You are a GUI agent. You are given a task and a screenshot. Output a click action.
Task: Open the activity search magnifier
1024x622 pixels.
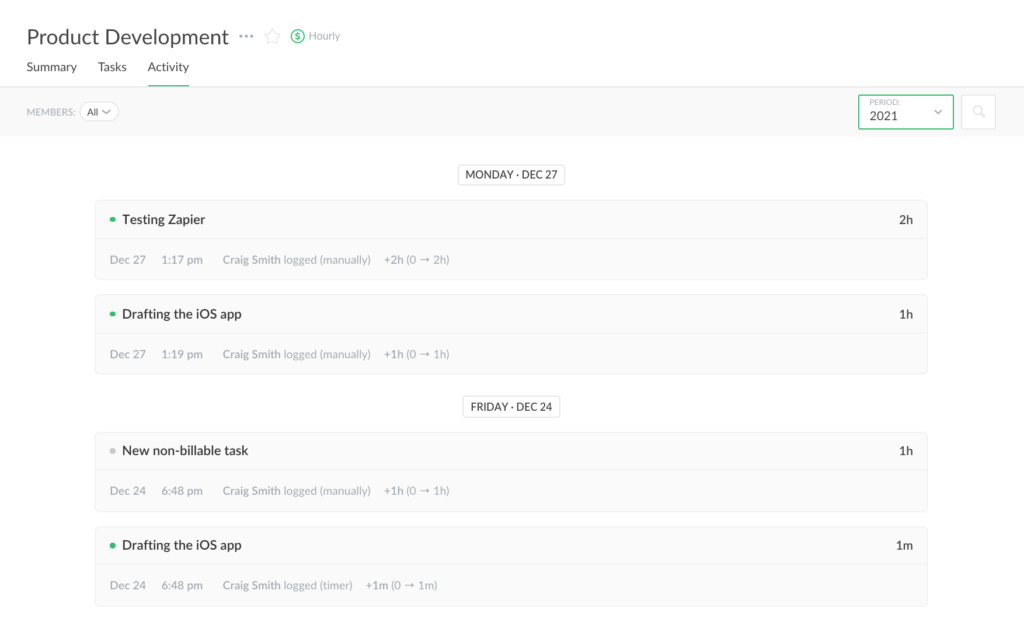tap(978, 112)
